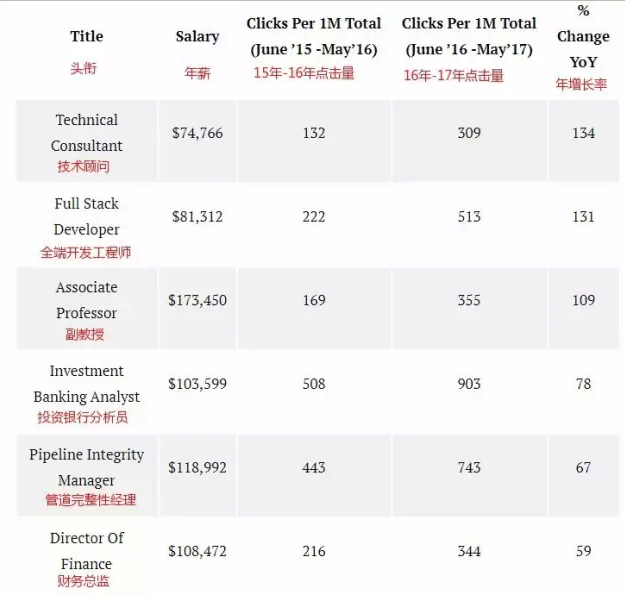Click the $118,992 salary cell
The image size is (625, 596).
pos(197,467)
